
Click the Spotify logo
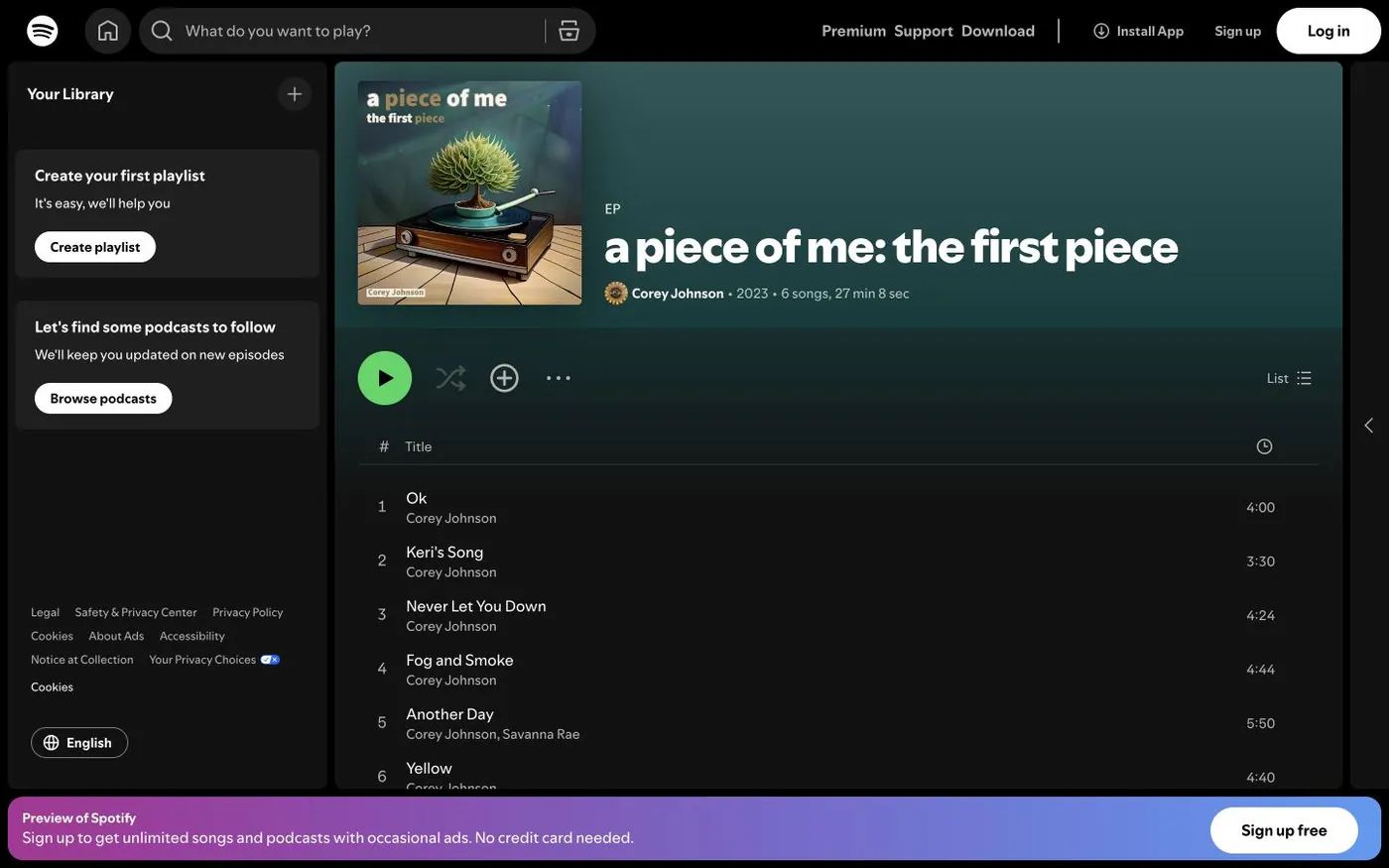click(x=43, y=31)
